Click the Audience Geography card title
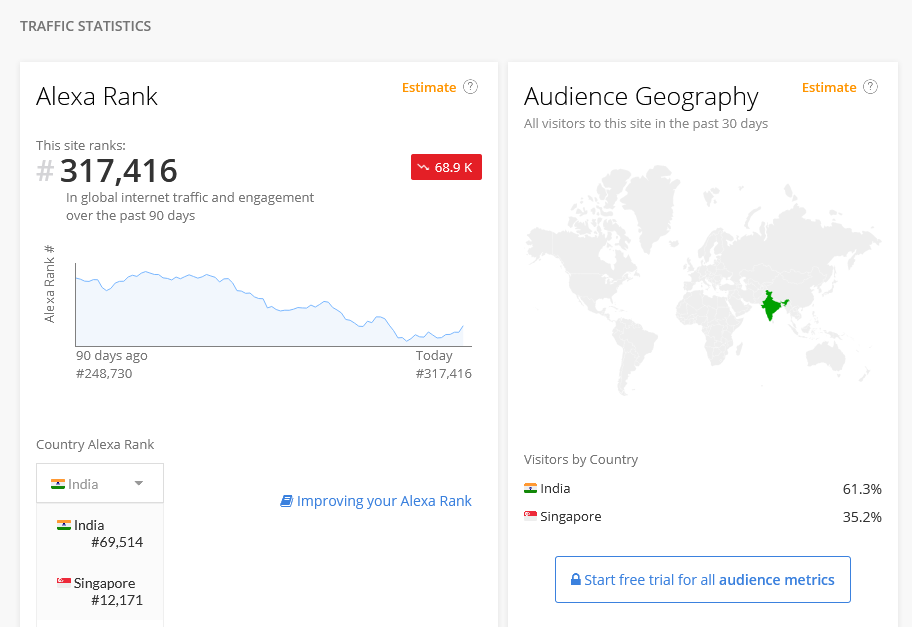The image size is (912, 627). (641, 97)
